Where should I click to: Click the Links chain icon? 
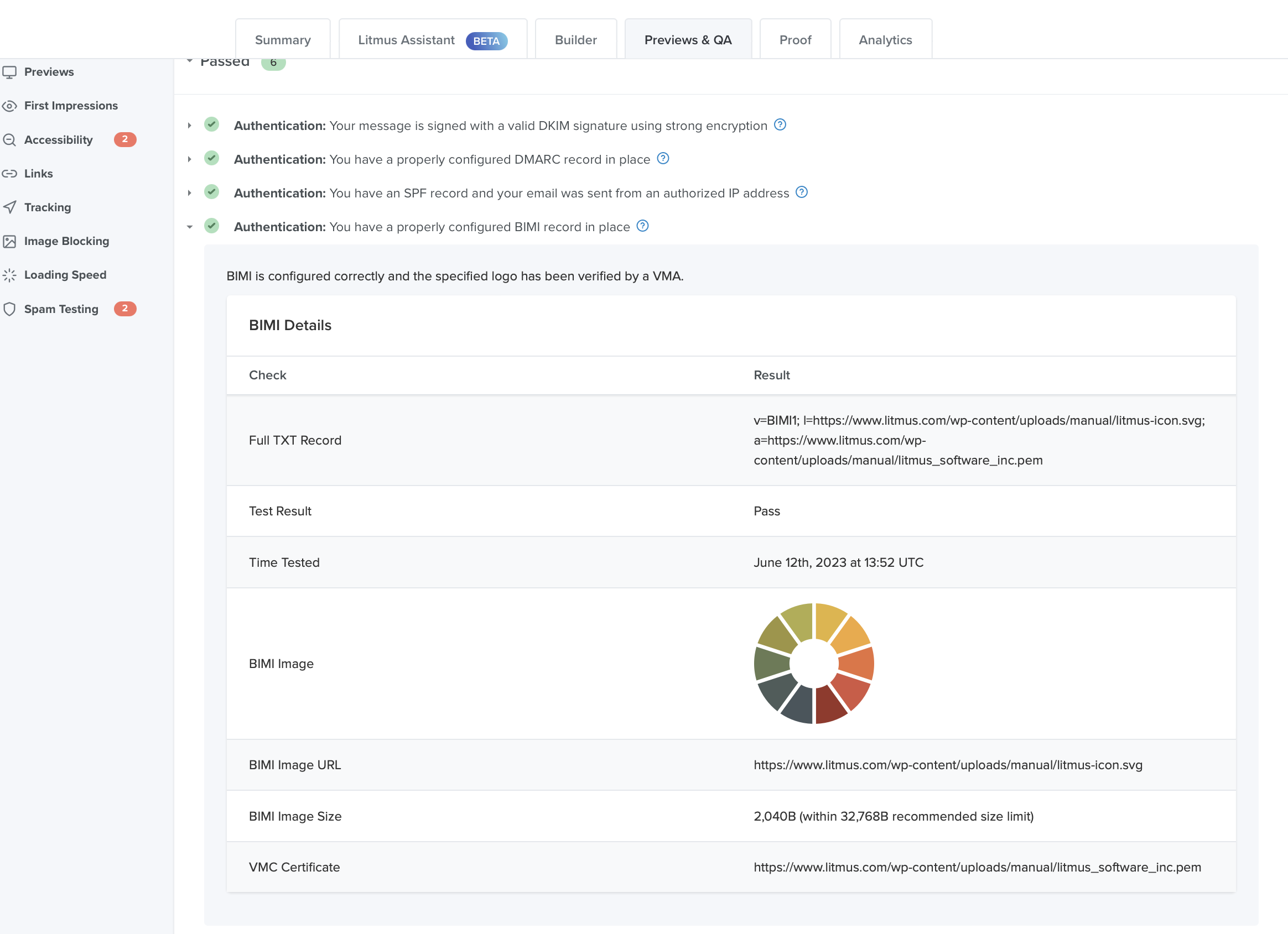pos(9,174)
